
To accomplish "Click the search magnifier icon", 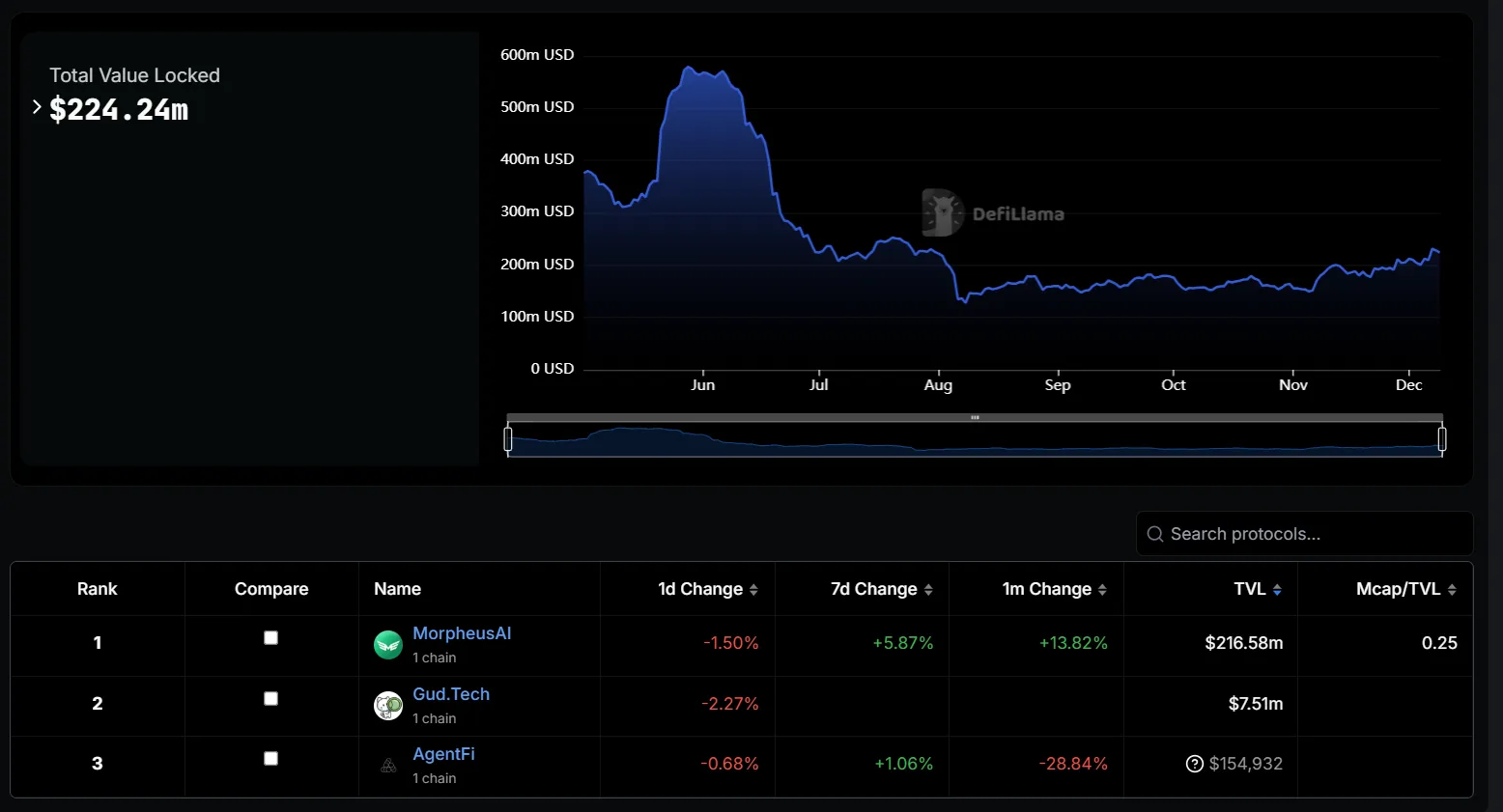I will [1154, 534].
